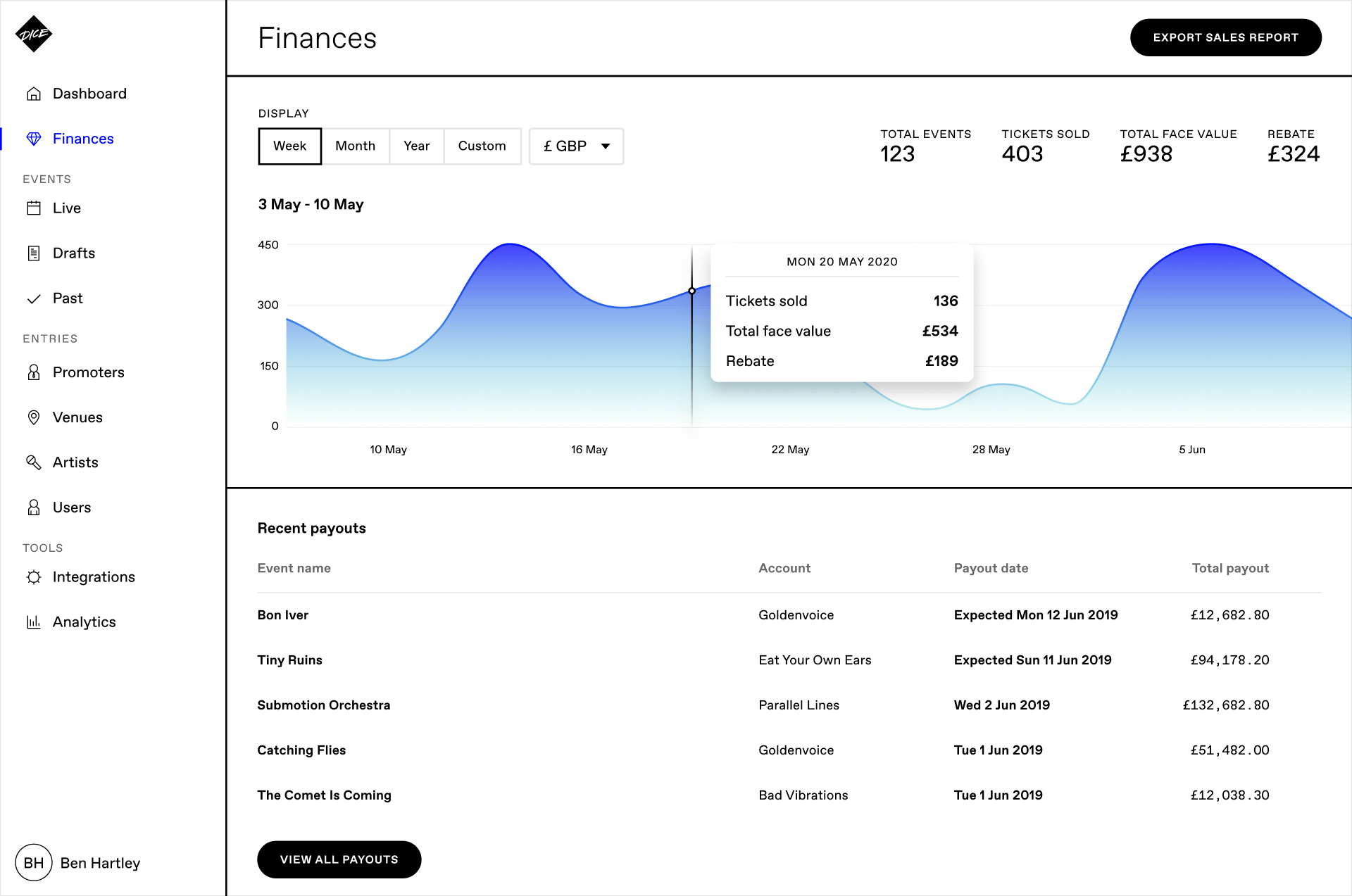Click the Artists microphone icon
1352x896 pixels.
click(x=34, y=462)
